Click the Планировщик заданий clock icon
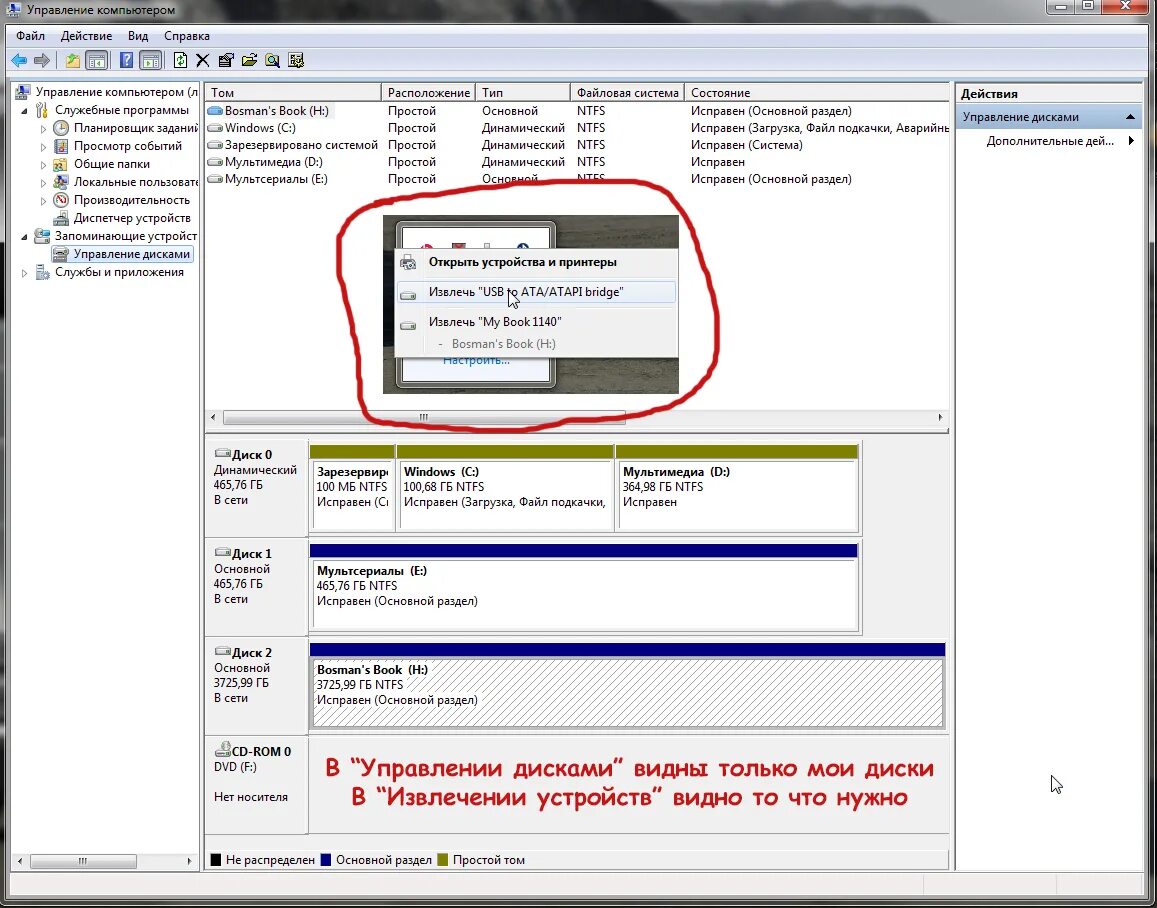1157x908 pixels. (x=61, y=128)
